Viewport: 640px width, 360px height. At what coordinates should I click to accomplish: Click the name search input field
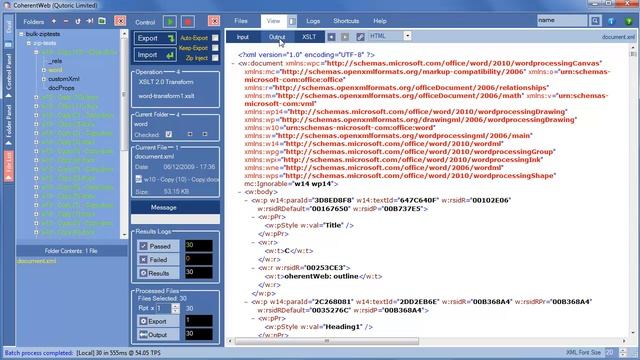pos(562,20)
